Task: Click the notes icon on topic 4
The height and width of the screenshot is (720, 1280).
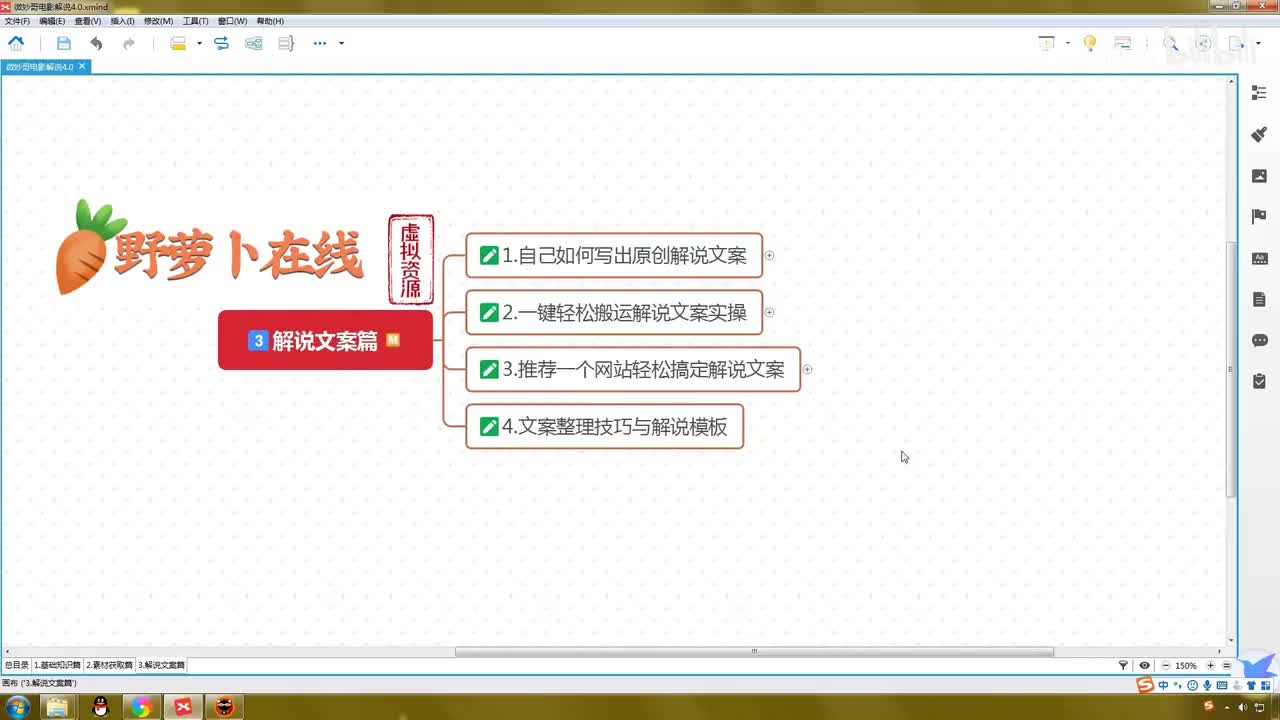Action: click(x=489, y=427)
